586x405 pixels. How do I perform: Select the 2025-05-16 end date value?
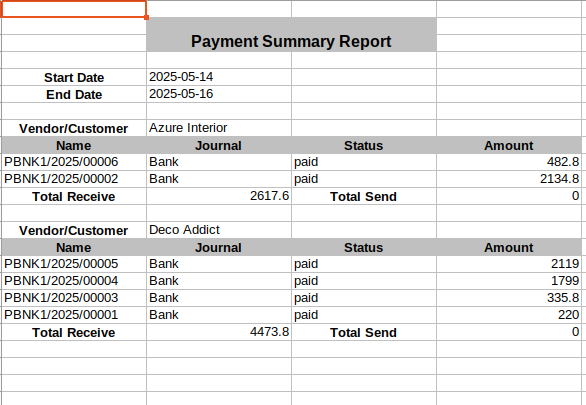pos(219,94)
